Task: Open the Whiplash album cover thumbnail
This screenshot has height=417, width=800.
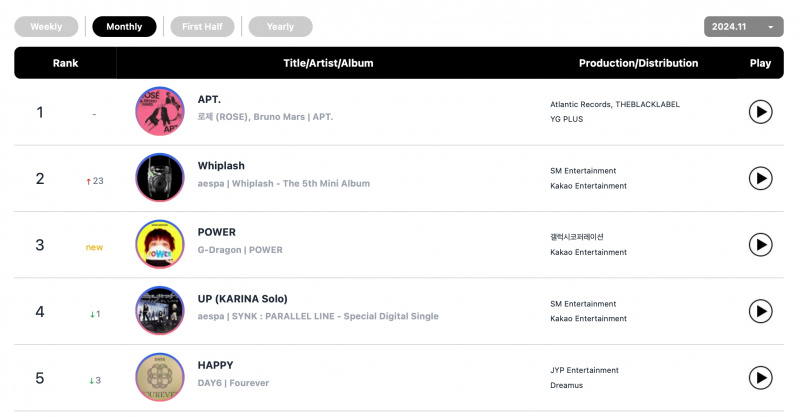Action: 160,178
